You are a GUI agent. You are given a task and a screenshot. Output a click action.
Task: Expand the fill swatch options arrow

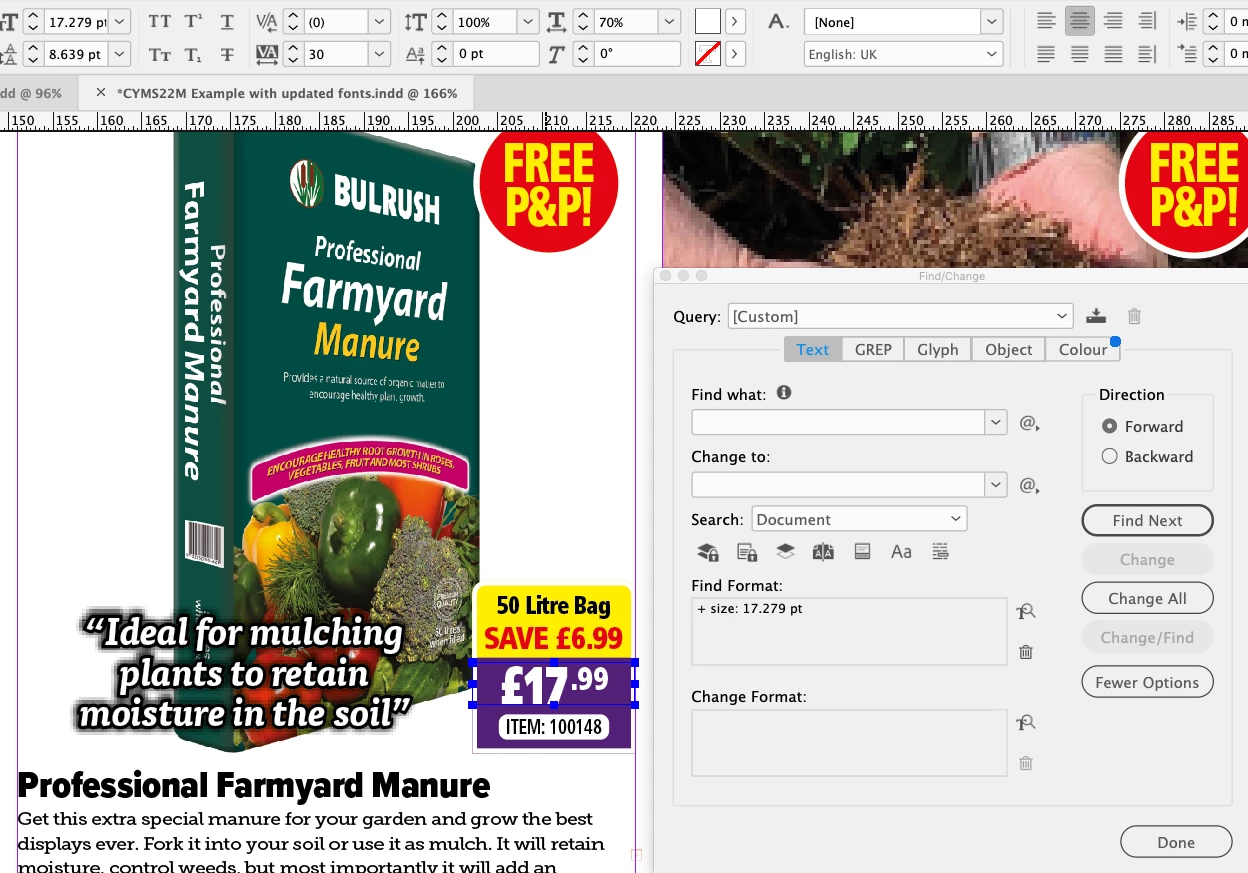735,21
